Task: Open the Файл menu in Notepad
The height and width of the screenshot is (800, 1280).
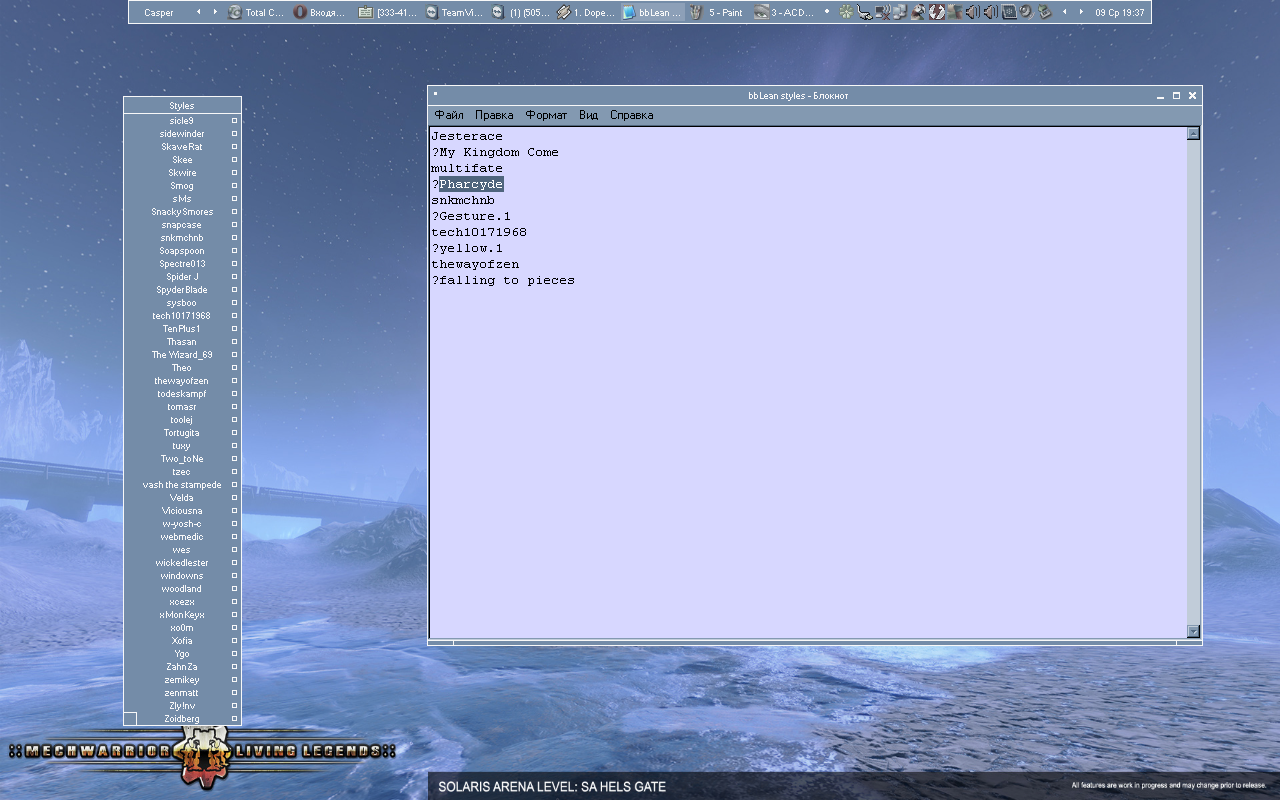Action: [449, 115]
